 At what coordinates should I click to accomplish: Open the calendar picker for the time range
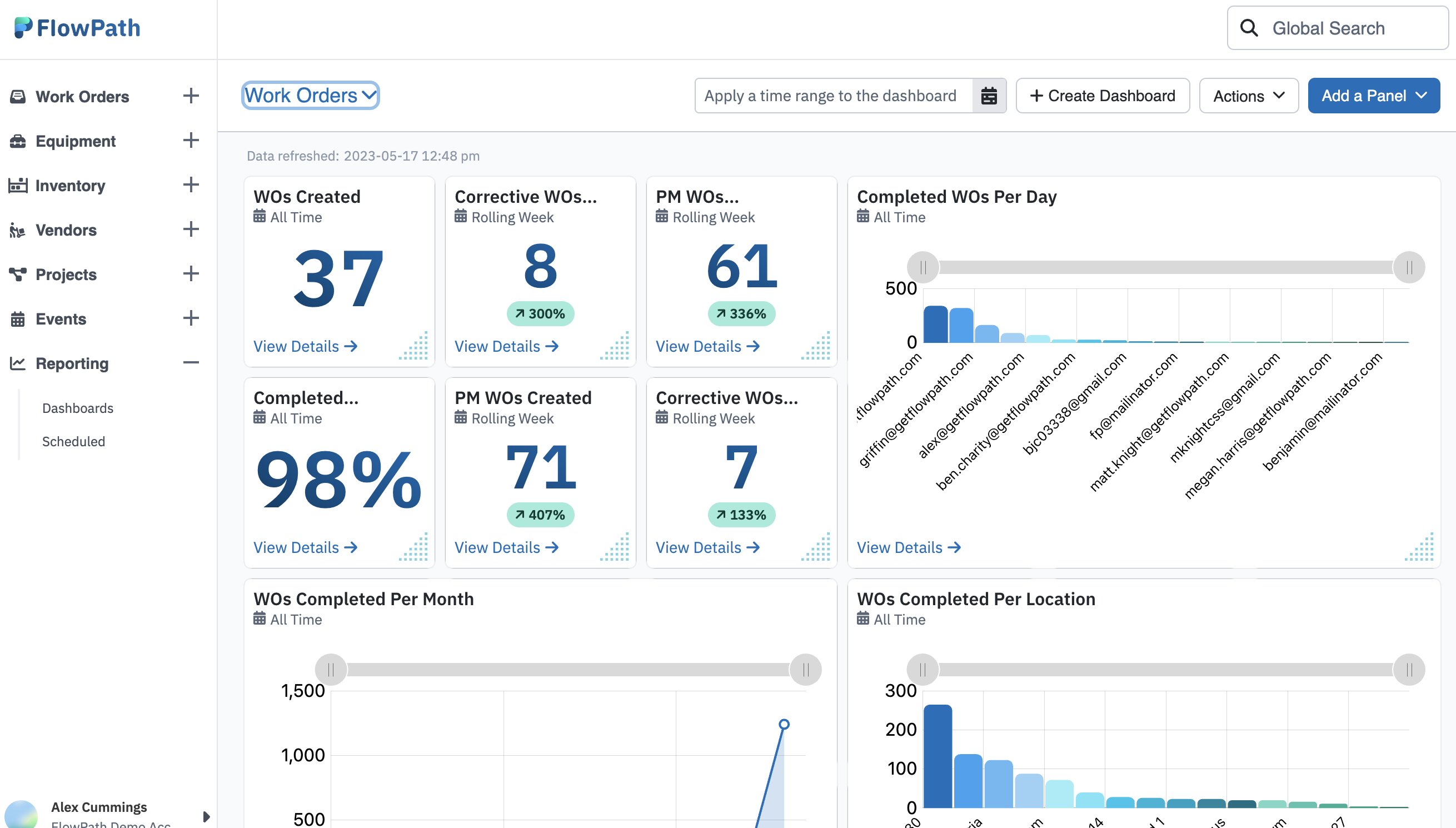pyautogui.click(x=989, y=96)
